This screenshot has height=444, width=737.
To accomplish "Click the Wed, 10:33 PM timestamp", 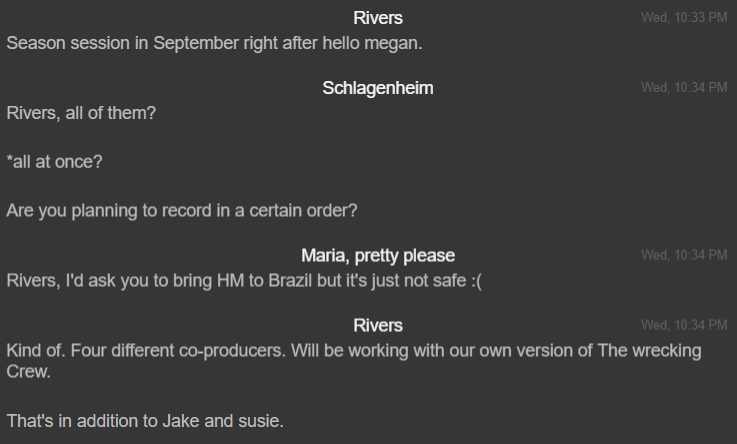I will tap(684, 18).
